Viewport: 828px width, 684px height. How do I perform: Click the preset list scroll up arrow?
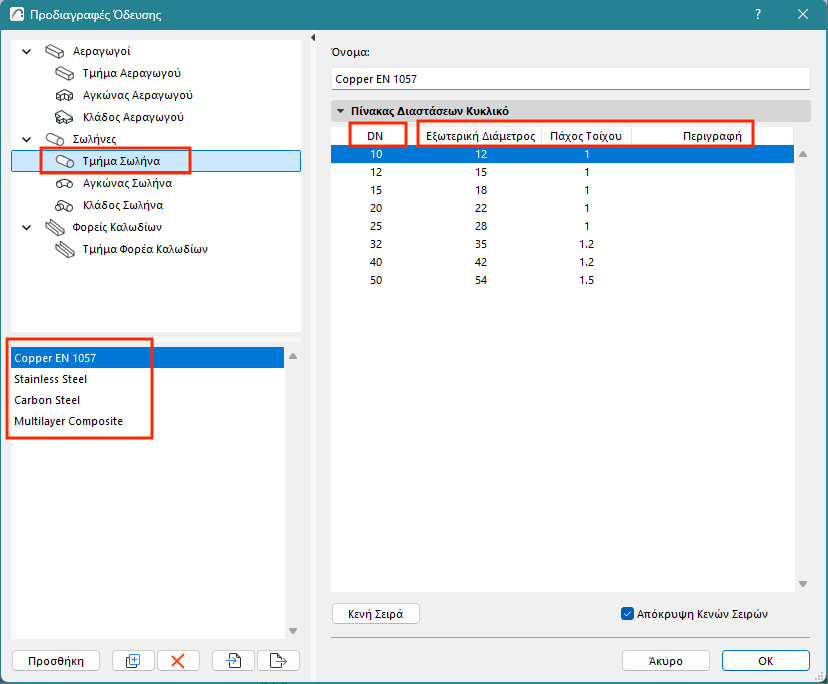(x=293, y=357)
